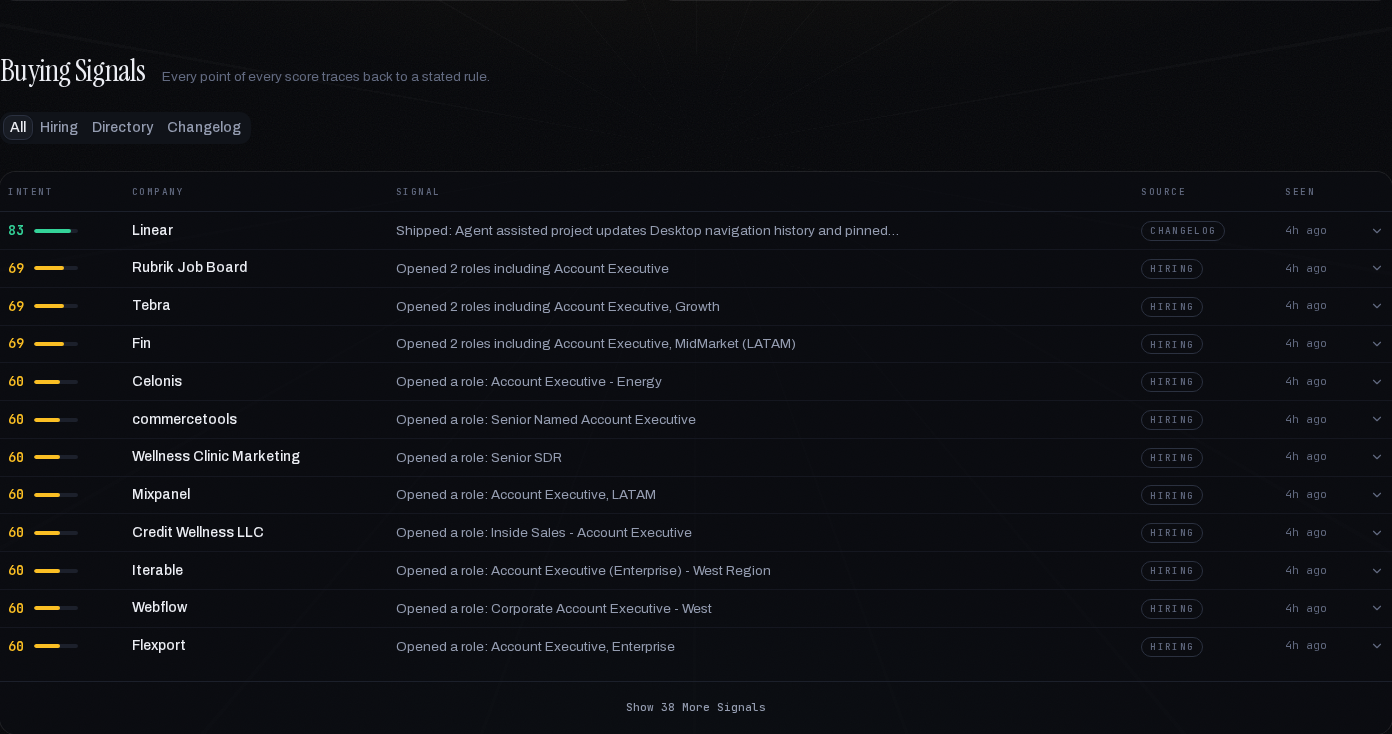The height and width of the screenshot is (734, 1392).
Task: Click the CHANGELOG source badge for Linear
Action: pos(1182,231)
